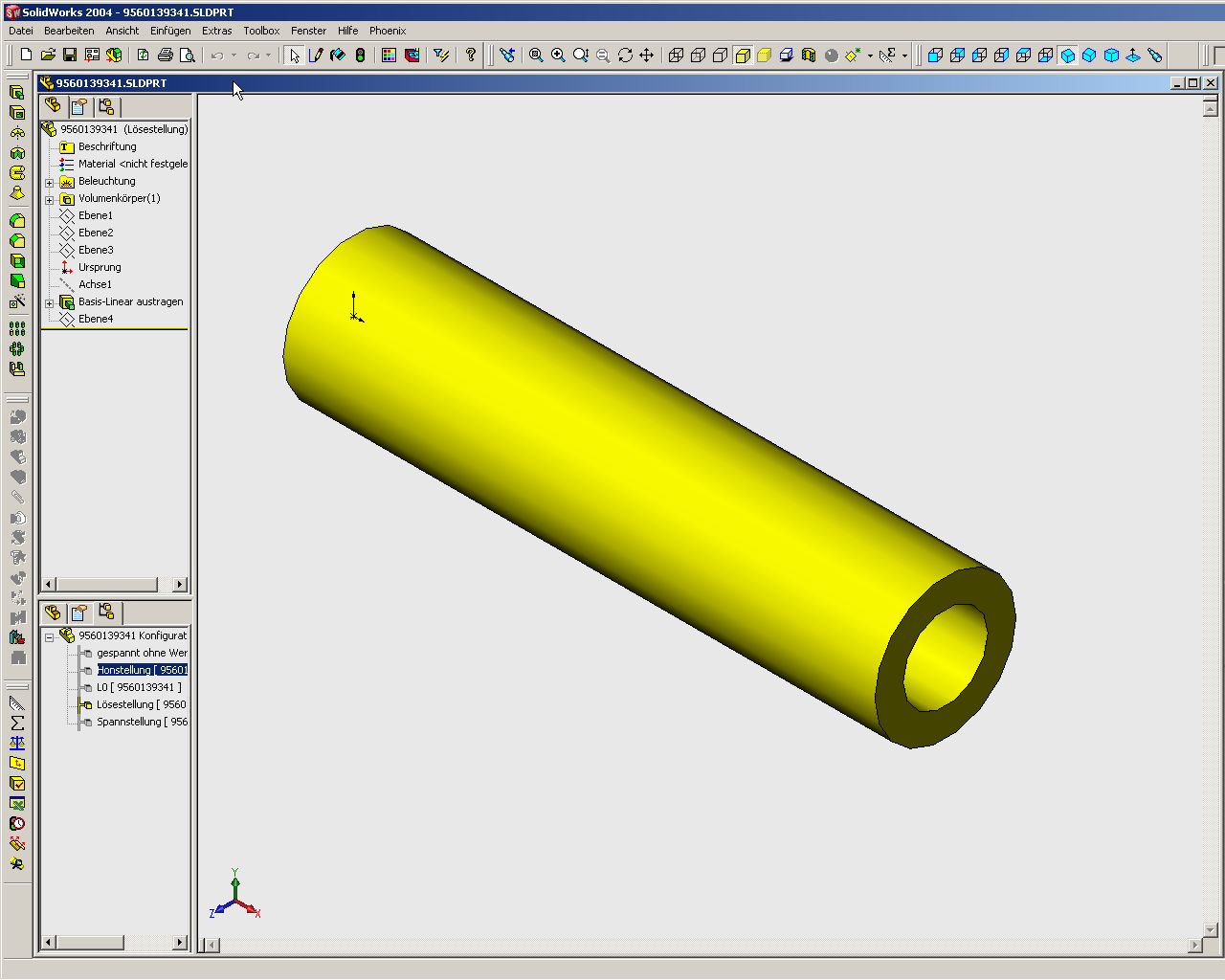The width and height of the screenshot is (1225, 980).
Task: Select the Ursprung origin item
Action: [x=100, y=268]
